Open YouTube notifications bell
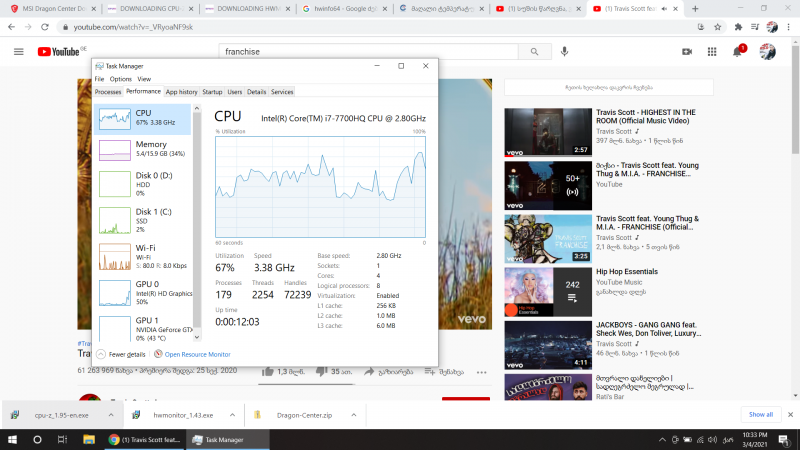Viewport: 800px width, 450px height. pyautogui.click(x=738, y=51)
